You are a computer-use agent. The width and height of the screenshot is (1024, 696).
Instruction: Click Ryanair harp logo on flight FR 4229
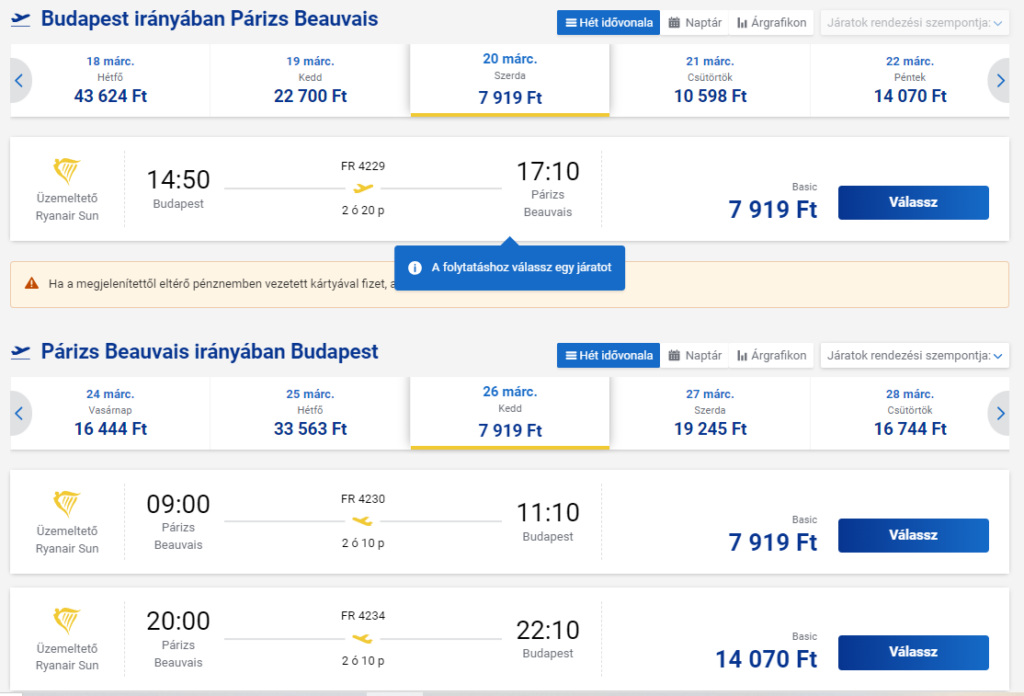click(67, 171)
